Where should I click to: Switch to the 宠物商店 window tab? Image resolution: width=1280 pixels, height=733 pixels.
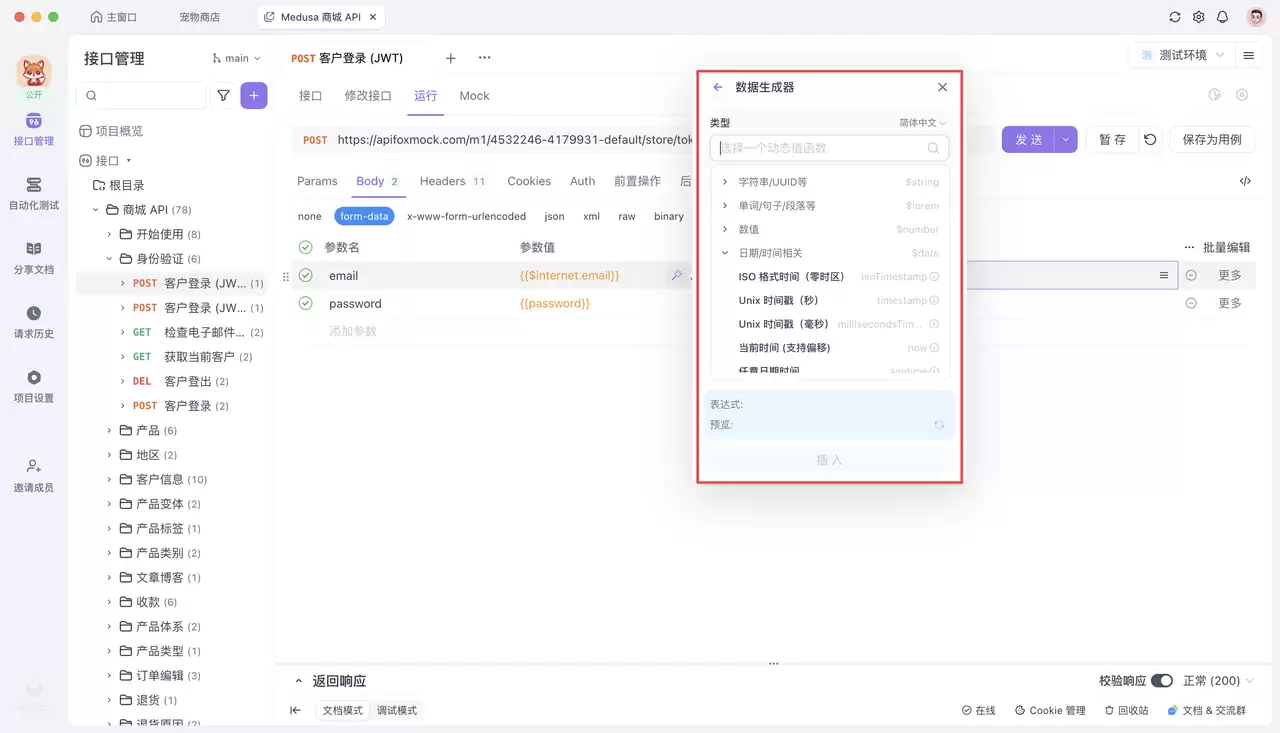tap(200, 17)
